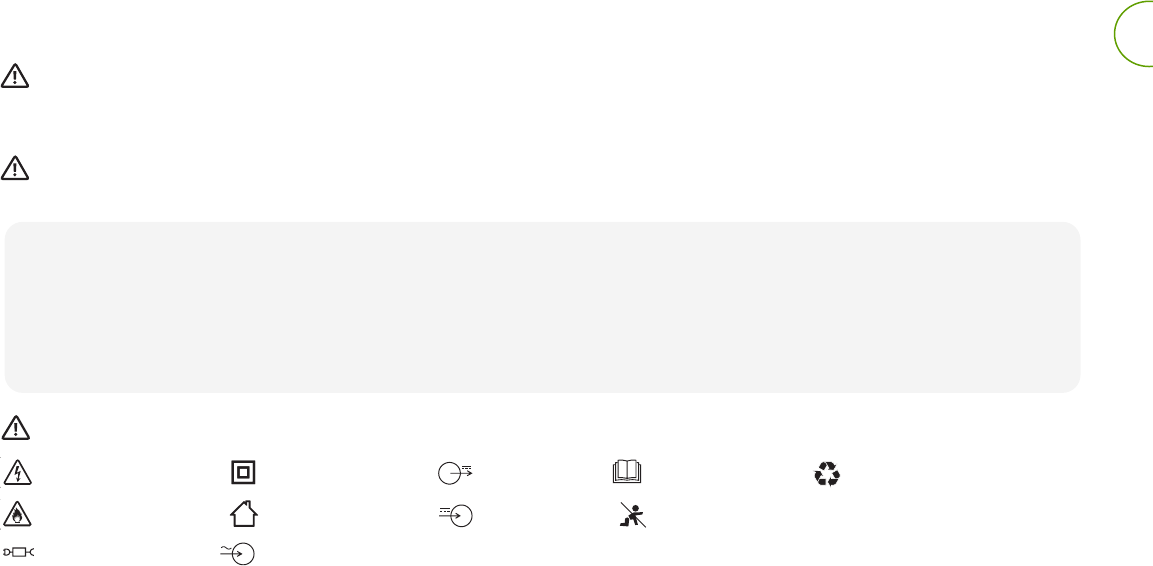The image size is (1153, 566).
Task: Click the double-square Class II insulation symbol
Action: point(242,474)
